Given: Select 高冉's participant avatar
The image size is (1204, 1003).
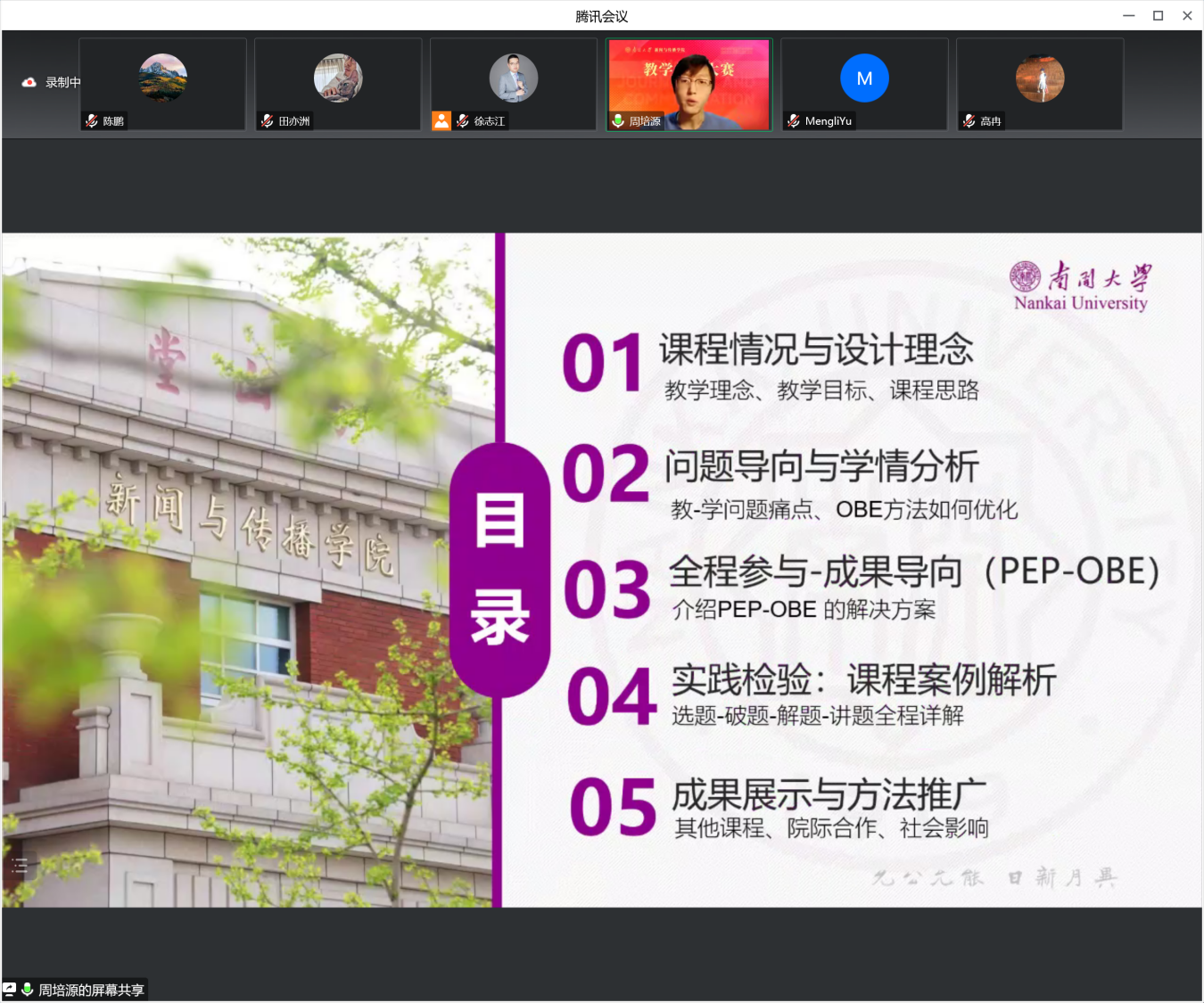Looking at the screenshot, I should 1040,78.
